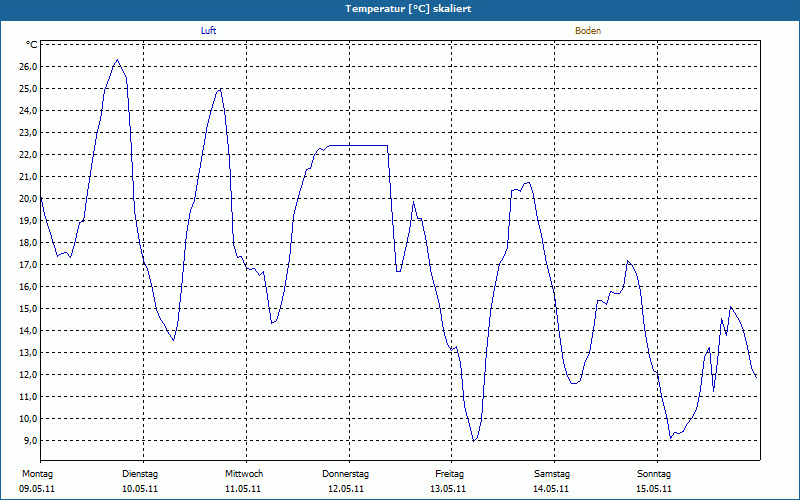Click the date 10.05.11
Viewport: 800px width, 500px height.
[x=140, y=489]
